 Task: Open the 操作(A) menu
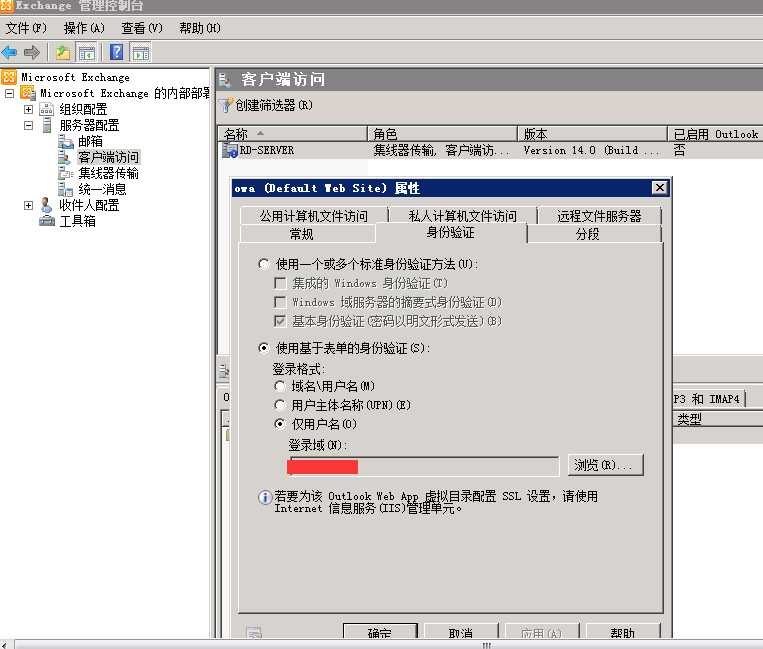[x=84, y=28]
